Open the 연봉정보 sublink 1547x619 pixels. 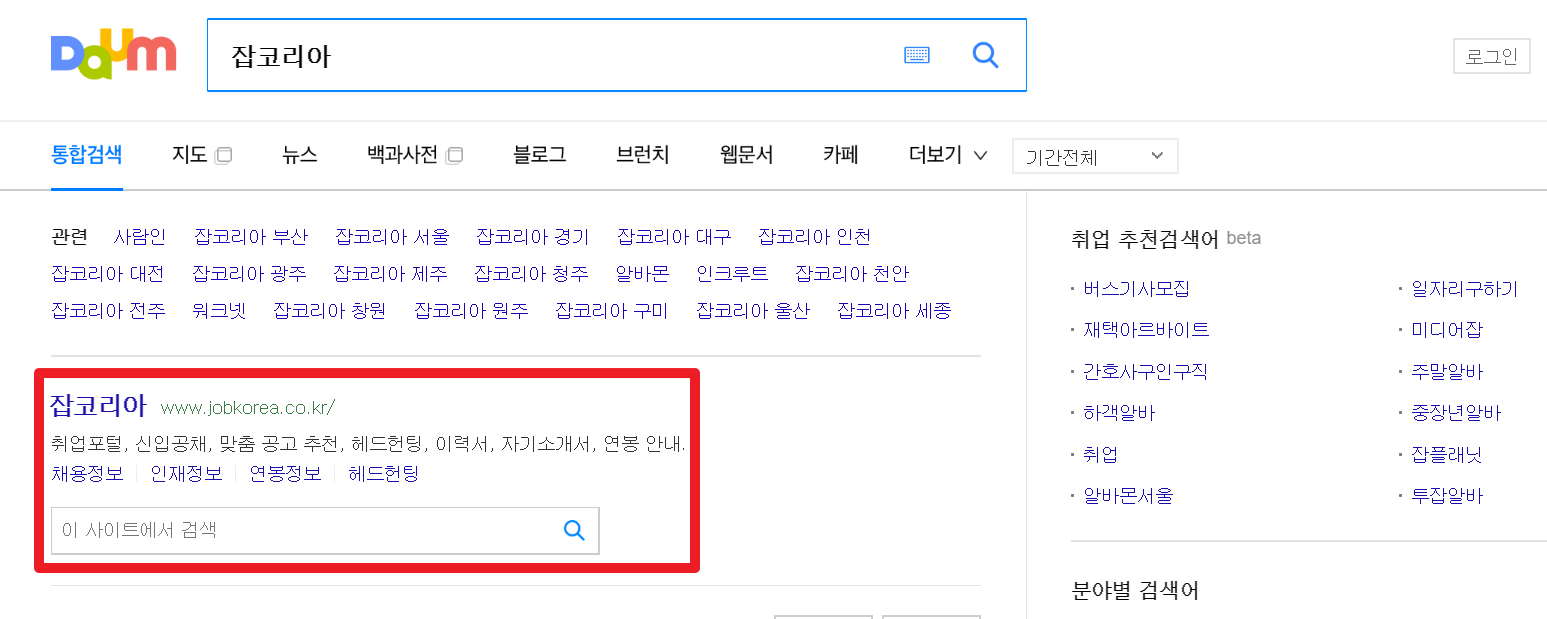point(285,474)
